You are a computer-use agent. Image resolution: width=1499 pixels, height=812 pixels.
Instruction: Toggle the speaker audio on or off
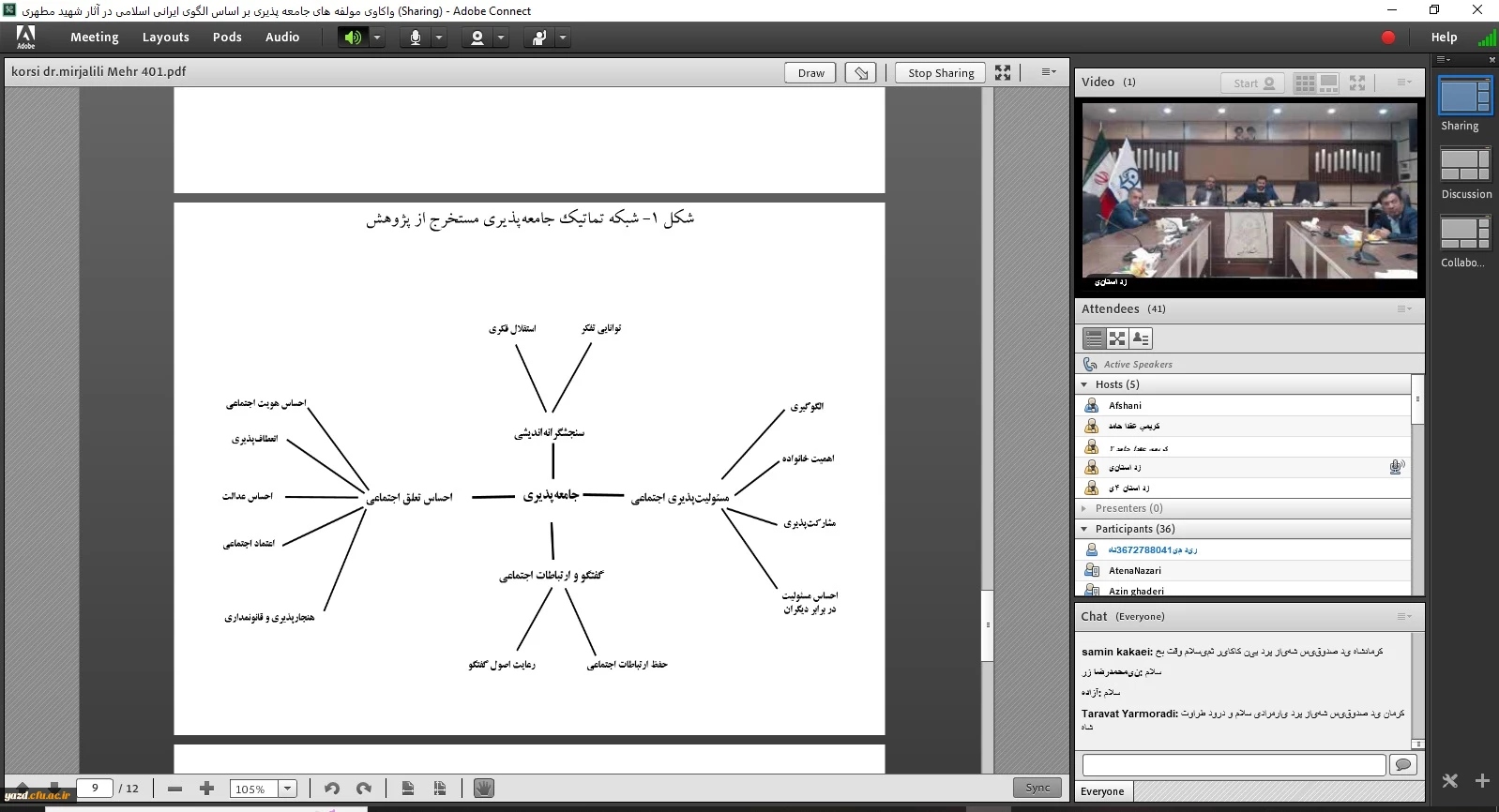click(x=353, y=38)
